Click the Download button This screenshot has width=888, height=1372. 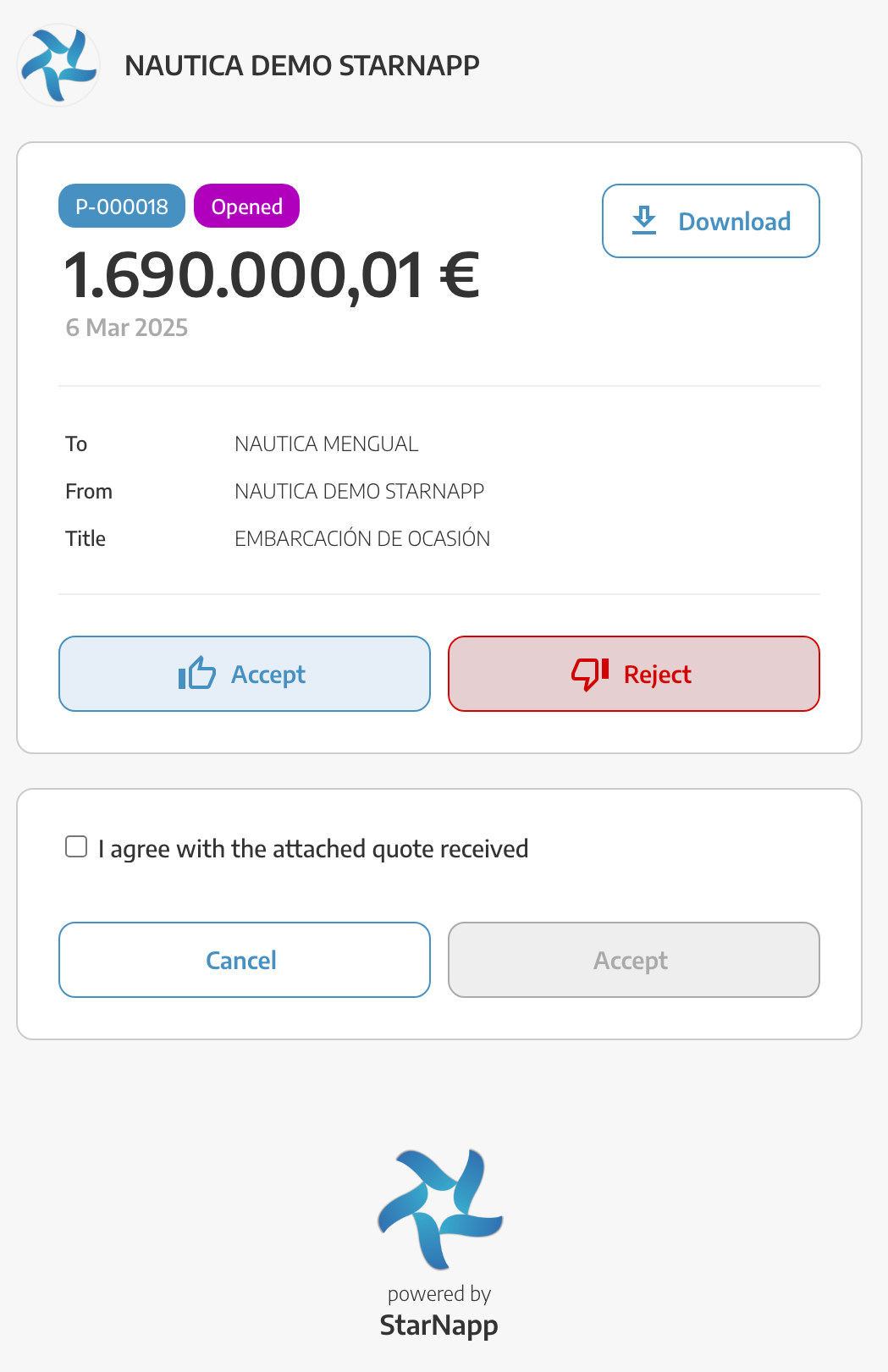[711, 221]
